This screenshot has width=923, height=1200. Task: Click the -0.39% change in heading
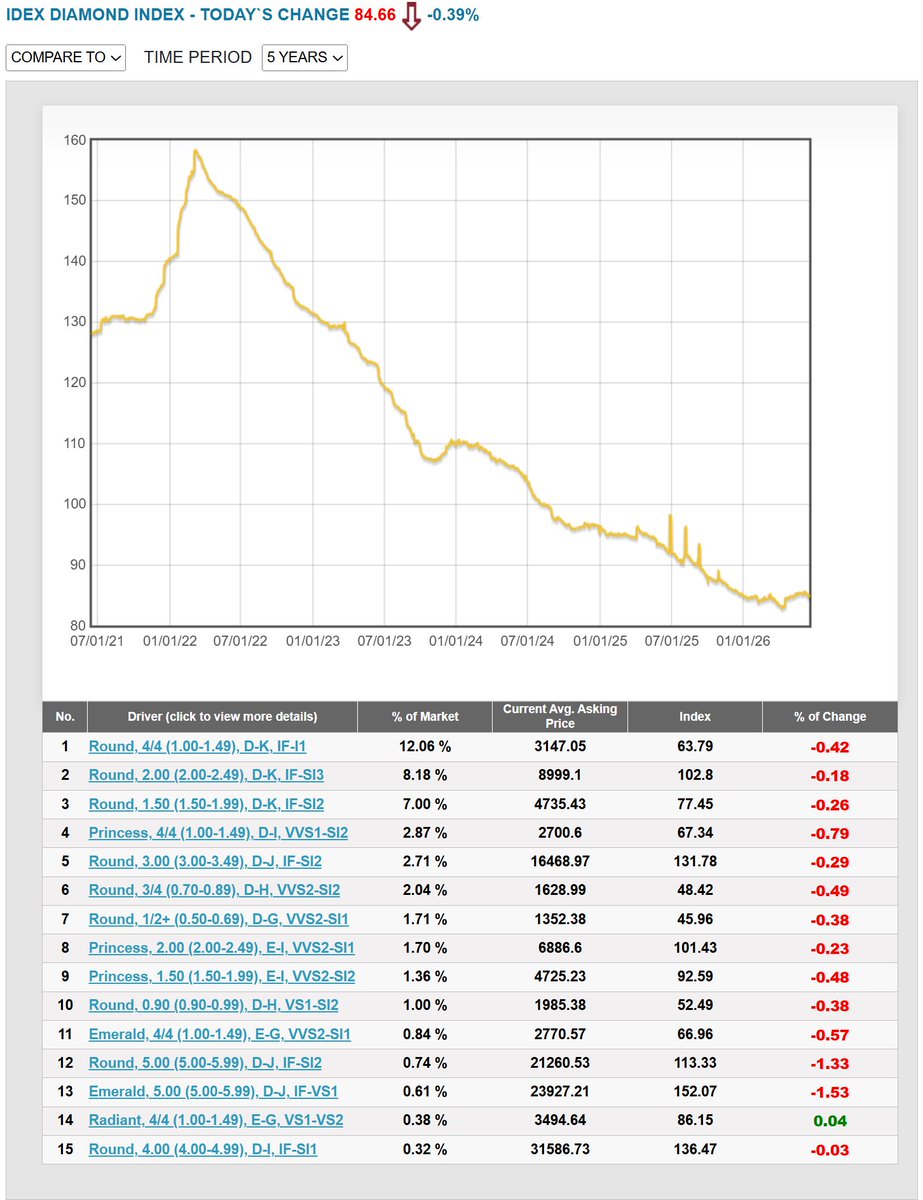point(452,15)
